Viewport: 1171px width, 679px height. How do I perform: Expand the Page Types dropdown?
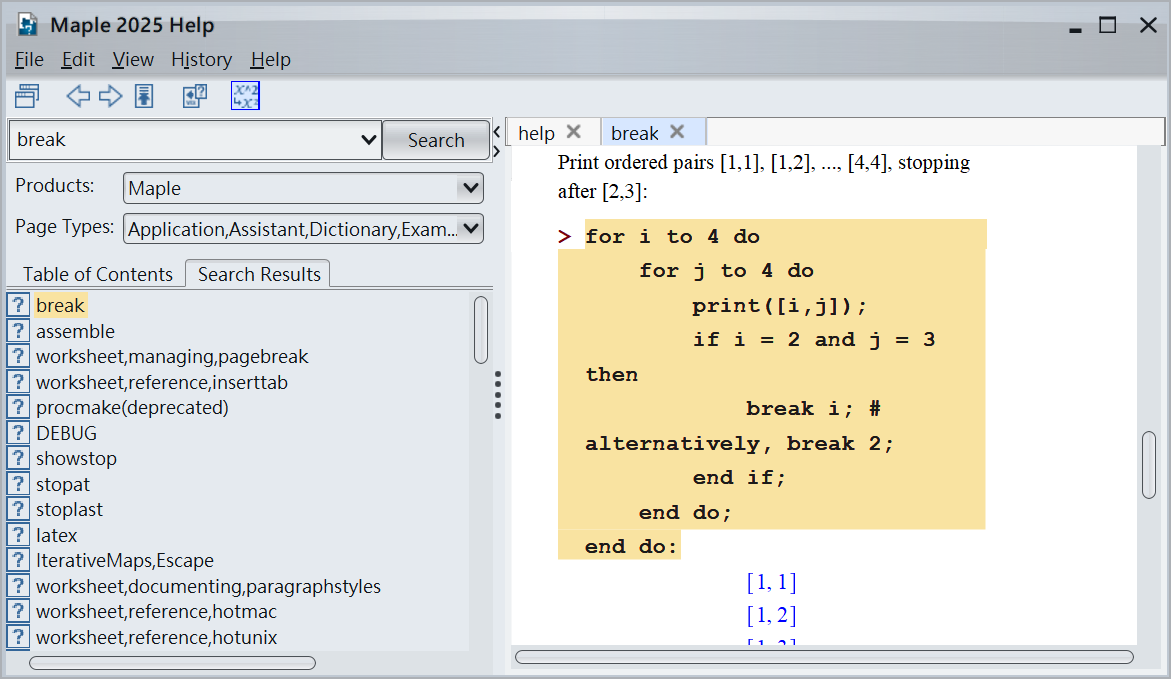pyautogui.click(x=468, y=229)
